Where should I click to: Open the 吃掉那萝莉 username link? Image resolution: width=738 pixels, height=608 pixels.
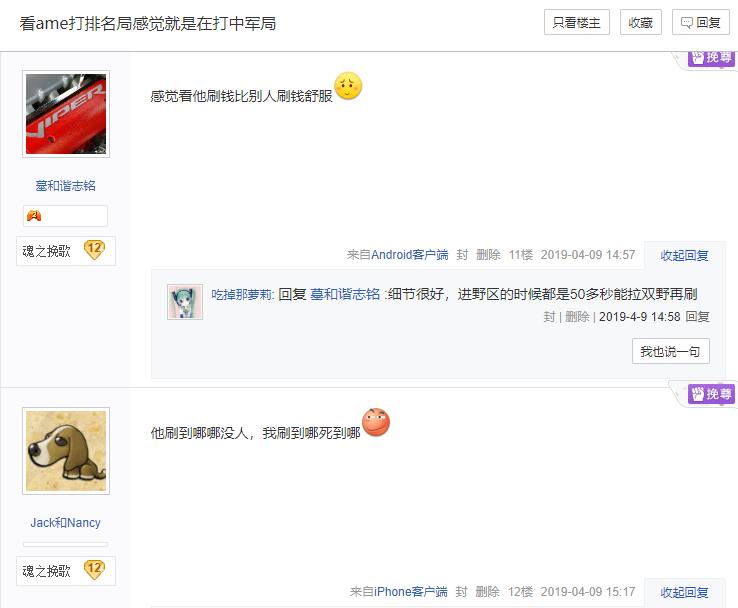tap(241, 295)
